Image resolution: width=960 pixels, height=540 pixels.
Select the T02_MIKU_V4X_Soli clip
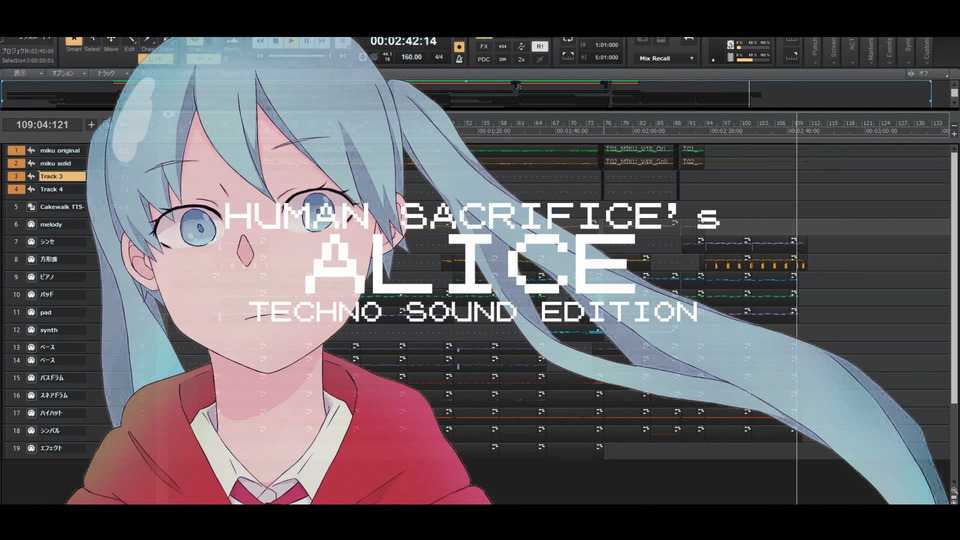point(639,162)
